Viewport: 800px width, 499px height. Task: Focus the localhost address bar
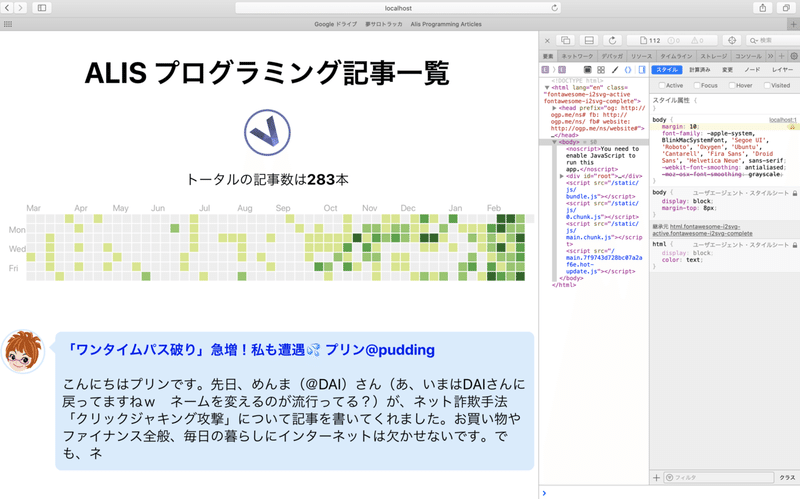tap(398, 8)
